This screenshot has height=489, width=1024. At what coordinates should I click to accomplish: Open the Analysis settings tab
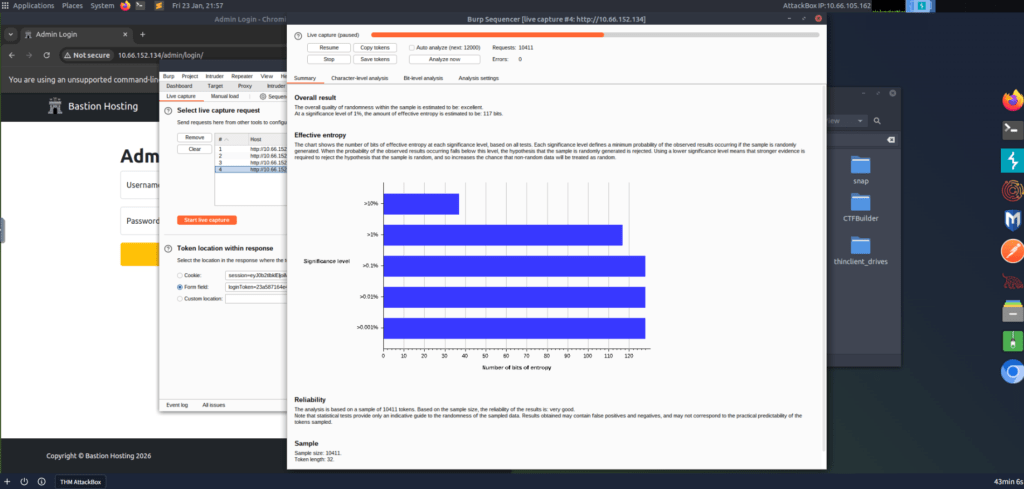click(479, 78)
